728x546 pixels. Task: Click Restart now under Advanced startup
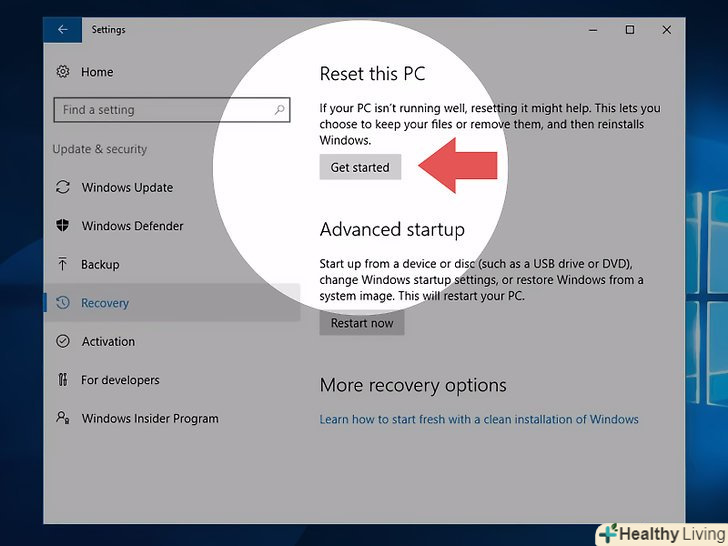[362, 323]
